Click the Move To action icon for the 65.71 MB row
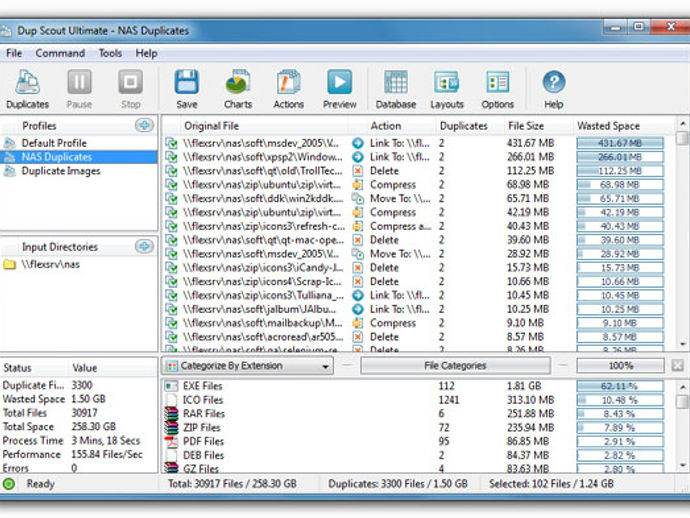 [x=358, y=198]
